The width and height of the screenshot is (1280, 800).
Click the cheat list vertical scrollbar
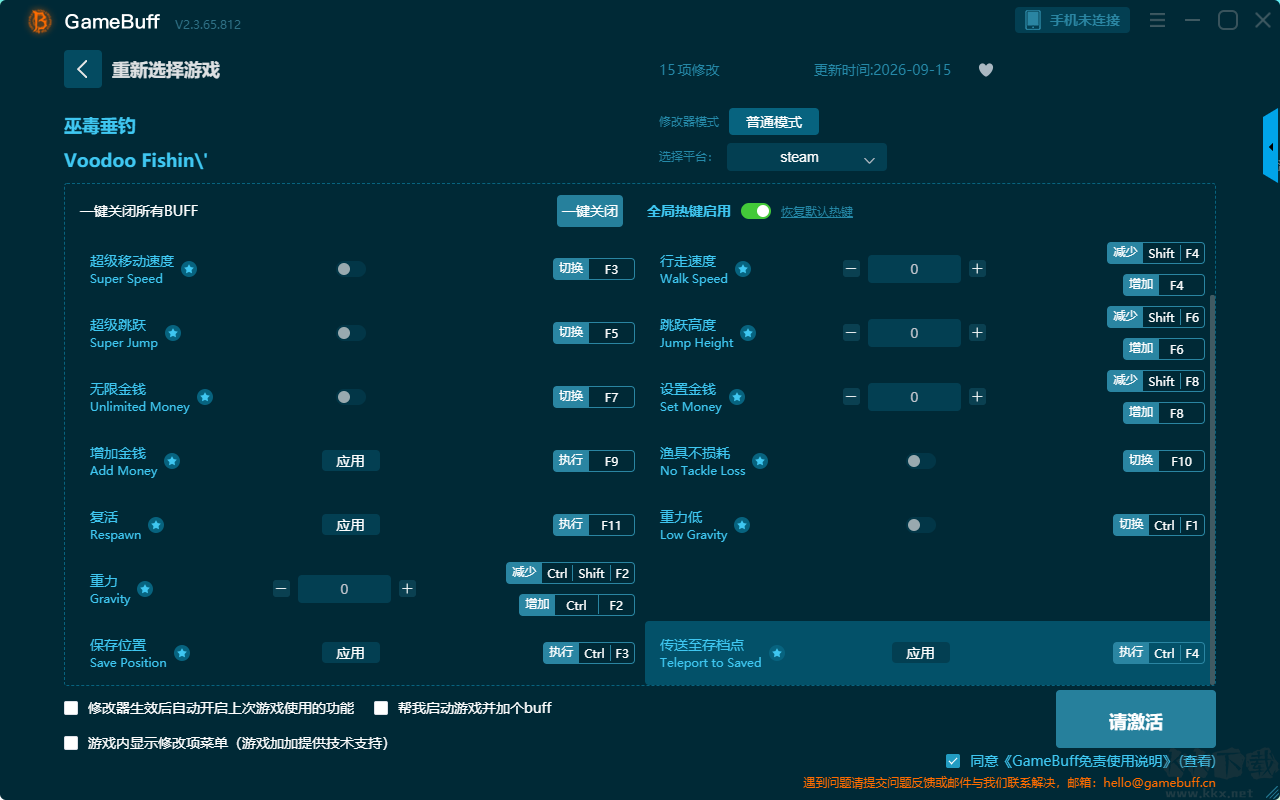(x=1213, y=489)
